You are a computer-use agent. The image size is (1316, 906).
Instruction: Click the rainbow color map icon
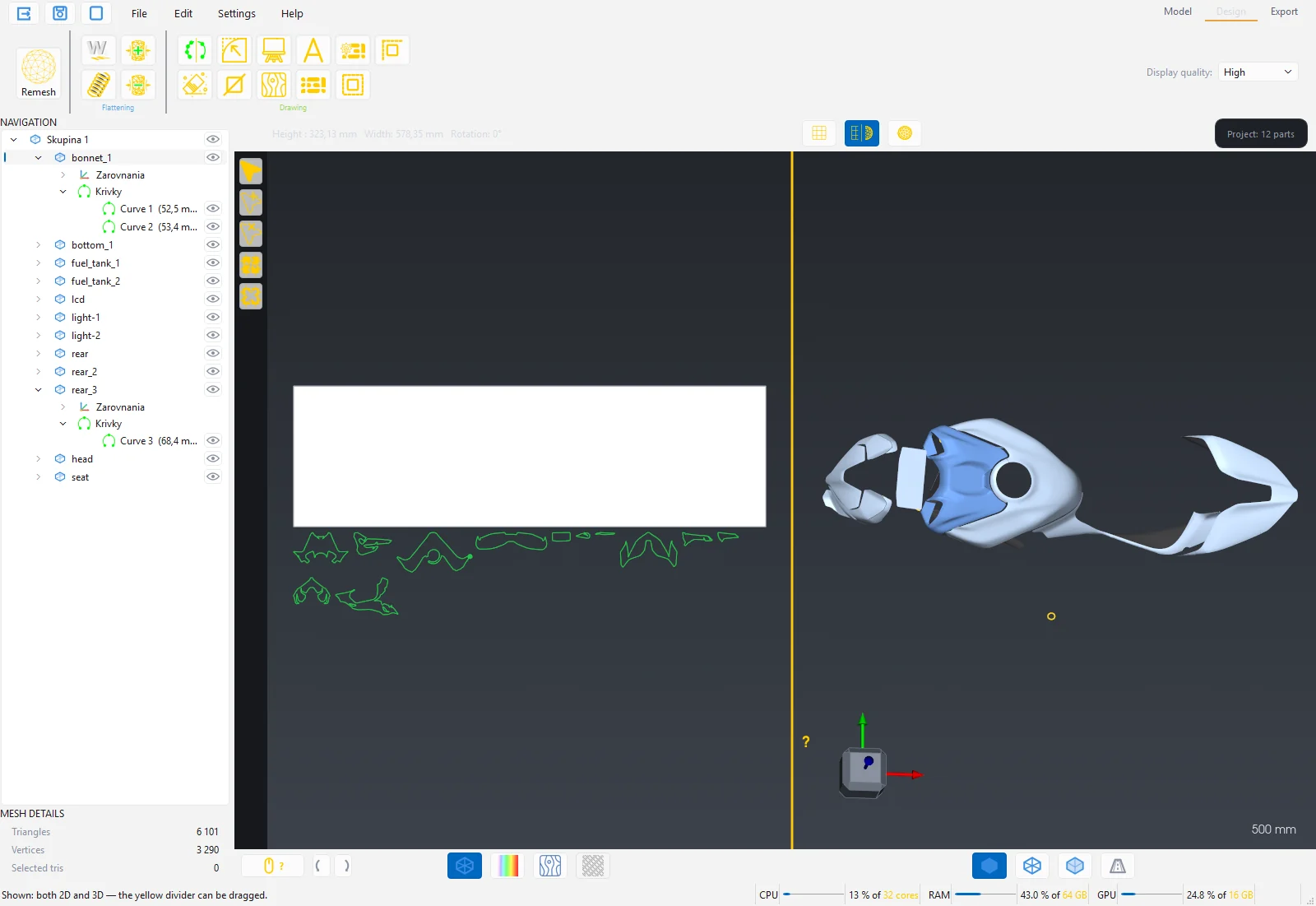pos(507,866)
